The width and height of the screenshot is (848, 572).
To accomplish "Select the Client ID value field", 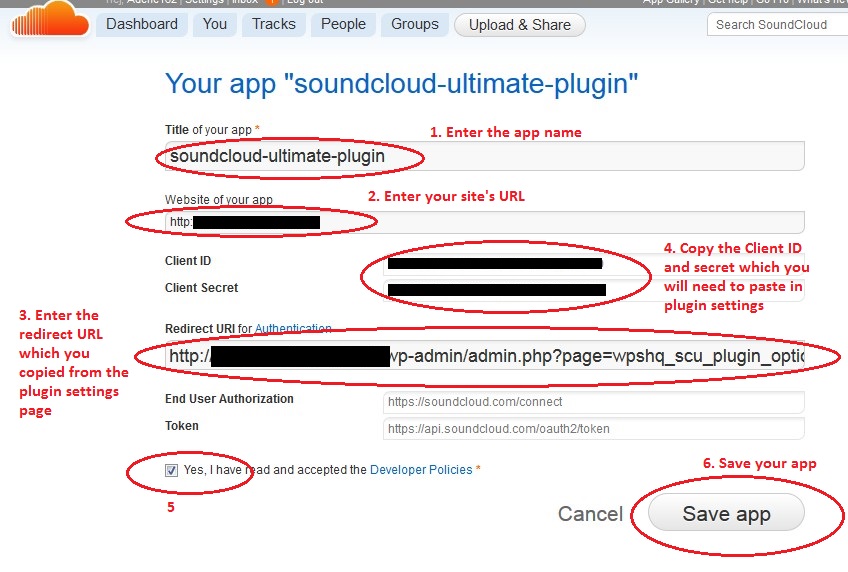I will [x=593, y=264].
